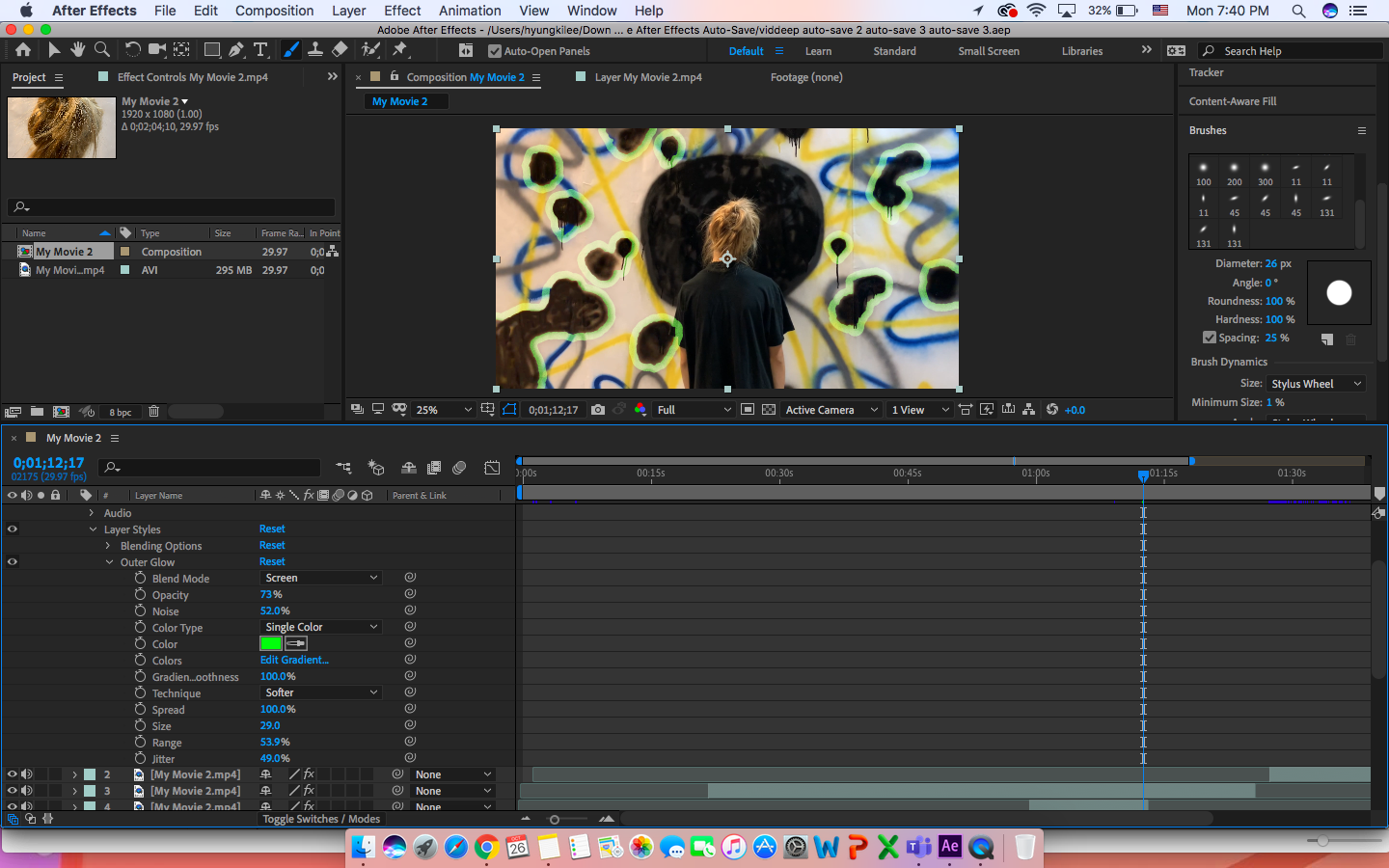Toggle the Spacing checkbox in Brushes panel
This screenshot has height=868, width=1389.
[x=1209, y=338]
